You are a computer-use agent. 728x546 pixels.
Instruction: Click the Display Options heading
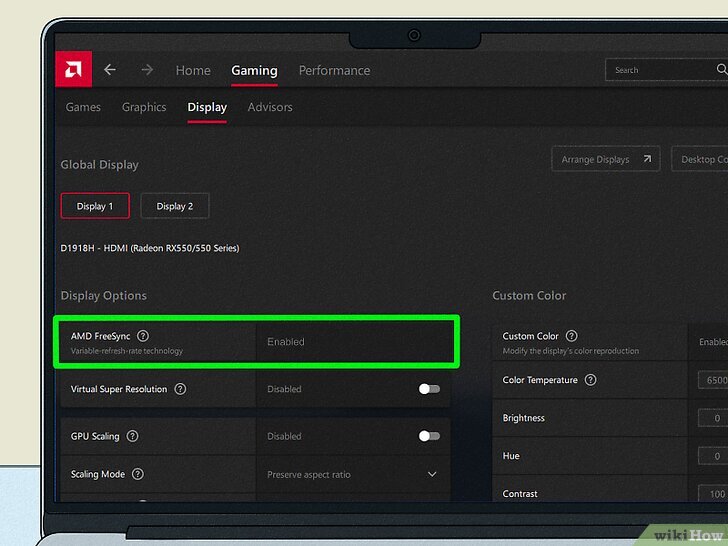click(x=104, y=296)
